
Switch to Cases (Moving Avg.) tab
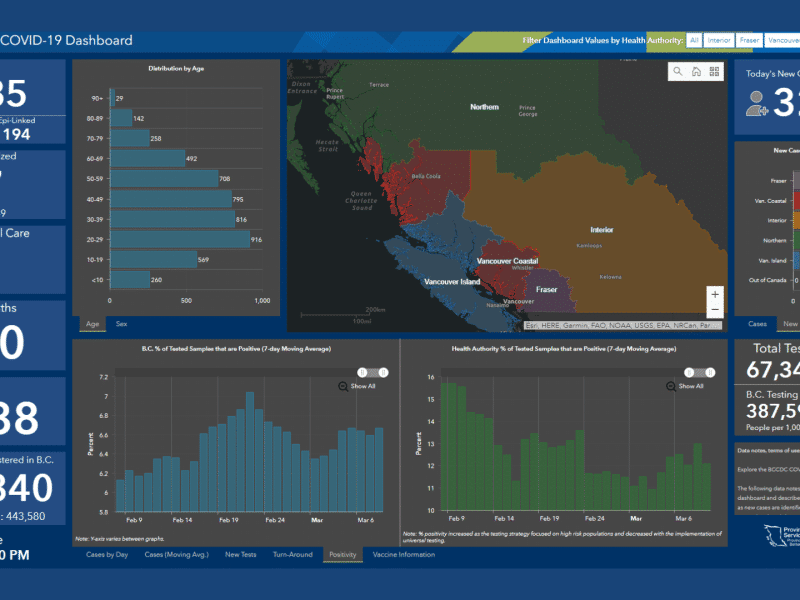coord(177,554)
